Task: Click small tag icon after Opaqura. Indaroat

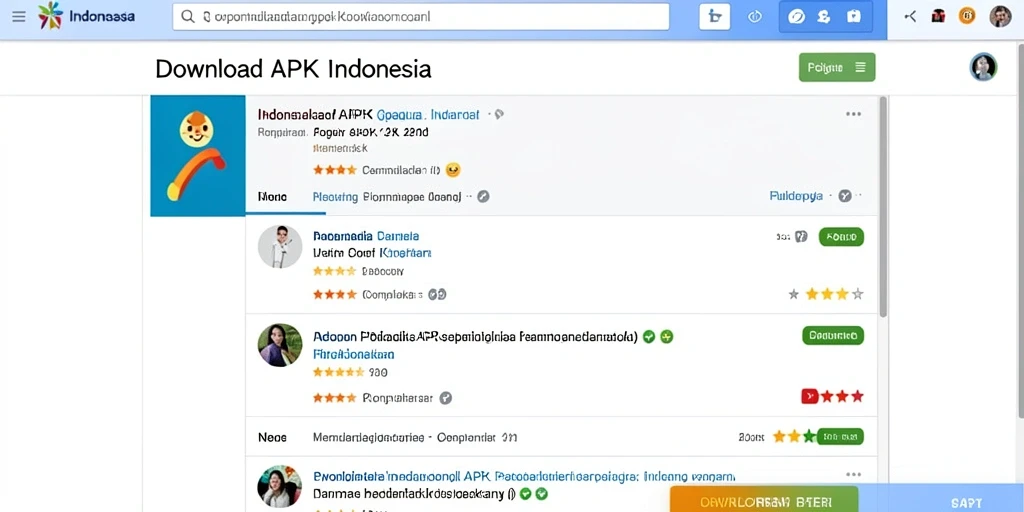Action: pos(499,115)
